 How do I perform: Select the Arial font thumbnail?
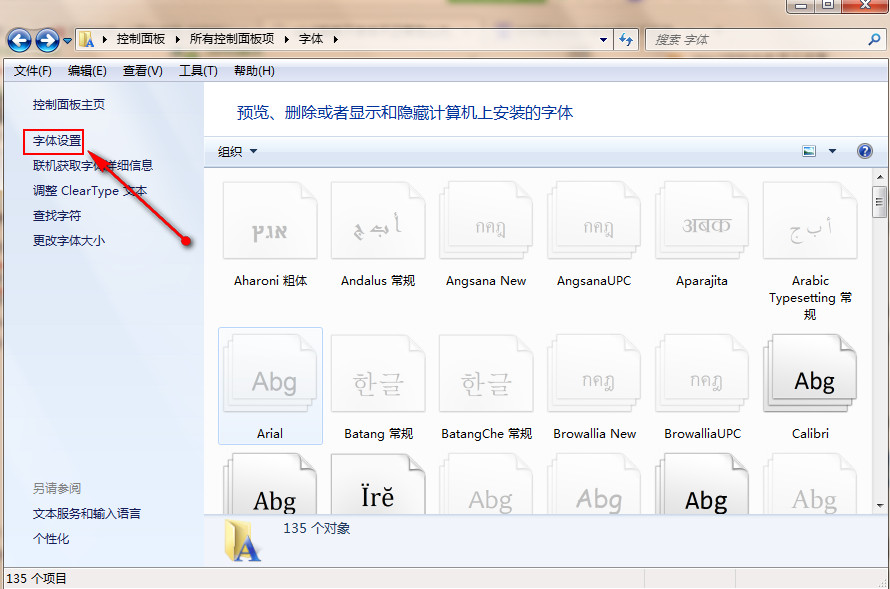tap(270, 385)
